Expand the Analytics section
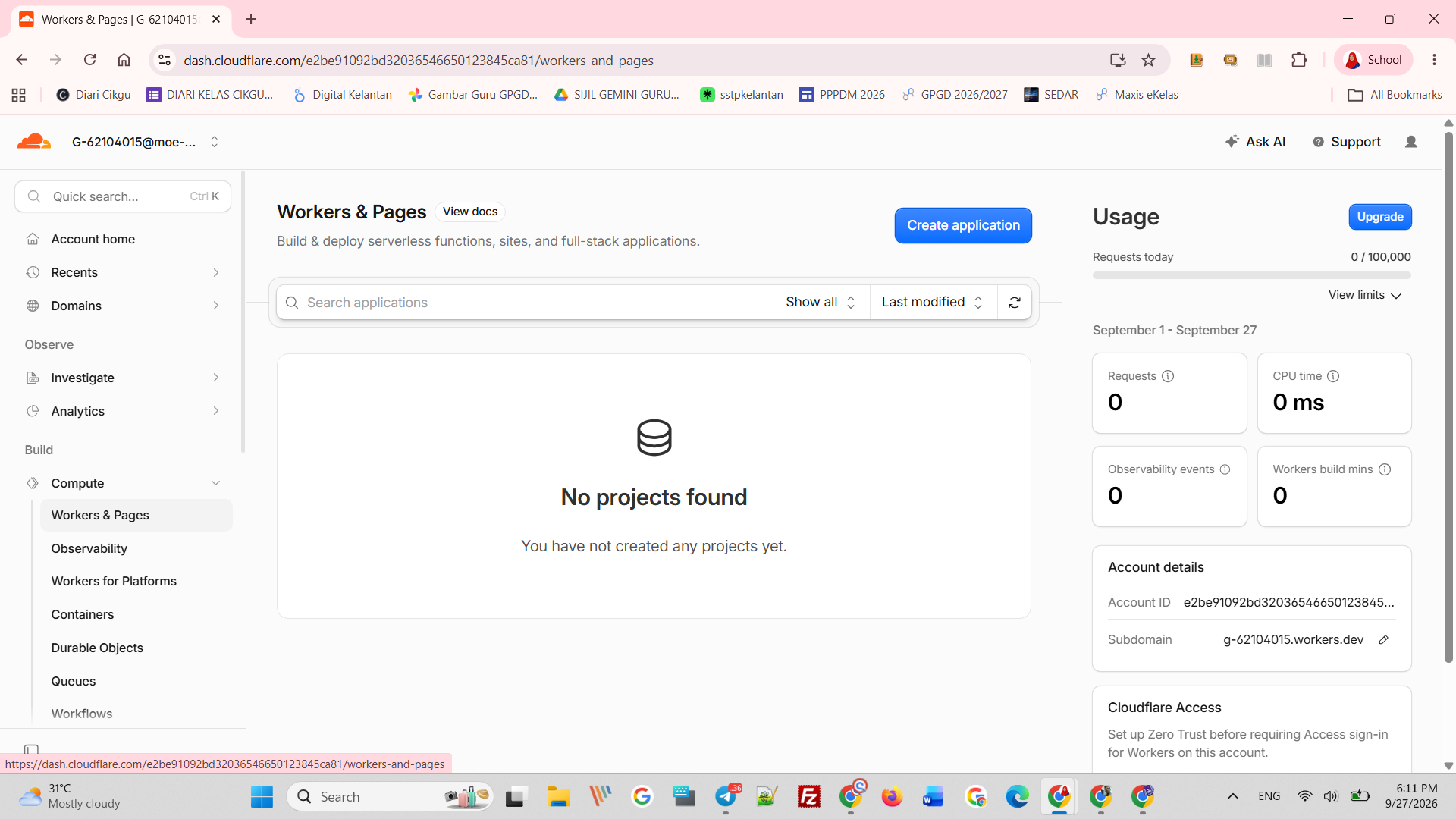The height and width of the screenshot is (819, 1456). [x=123, y=411]
